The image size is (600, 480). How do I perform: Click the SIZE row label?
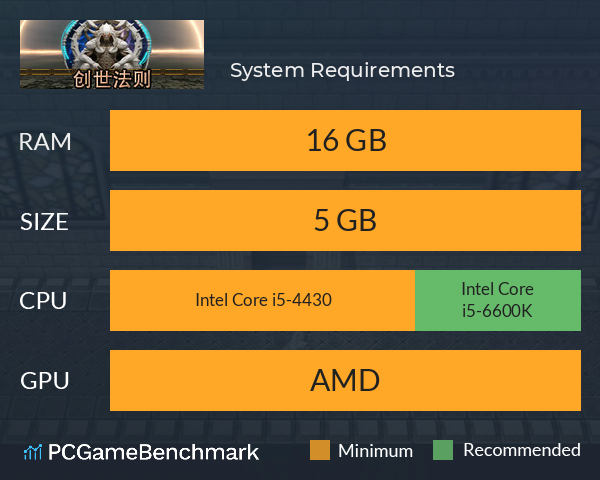(44, 222)
